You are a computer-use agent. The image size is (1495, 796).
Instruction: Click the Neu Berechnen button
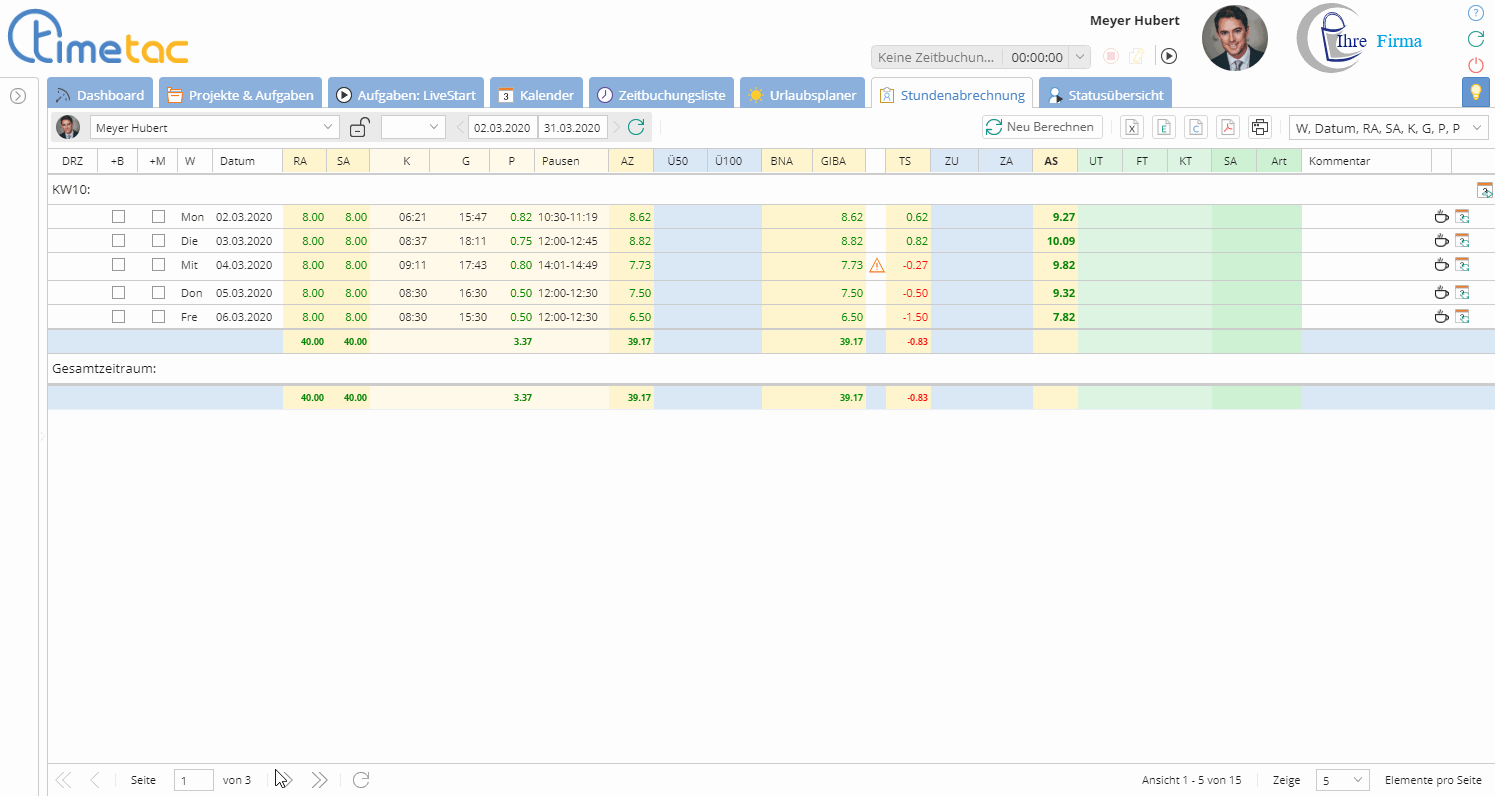tap(1042, 127)
